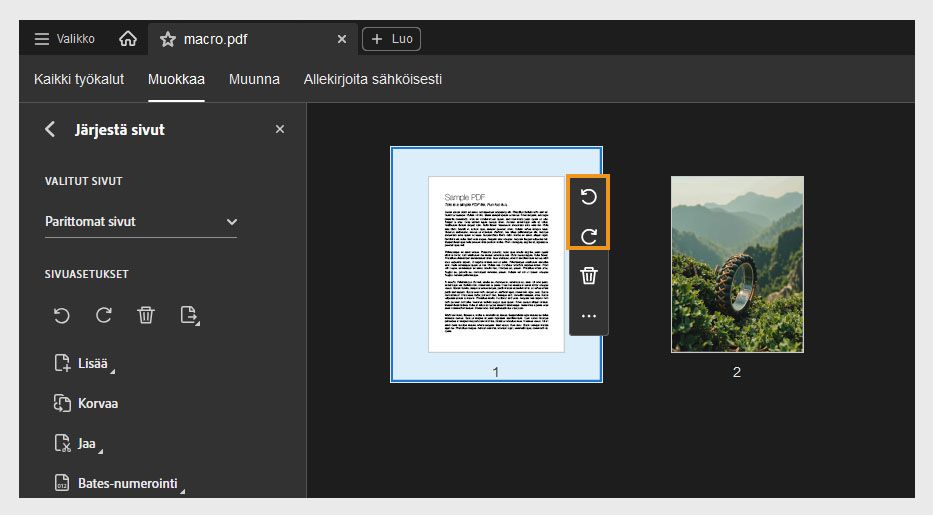This screenshot has height=515, width=933.
Task: Open the Lisää insert option
Action: tap(84, 363)
